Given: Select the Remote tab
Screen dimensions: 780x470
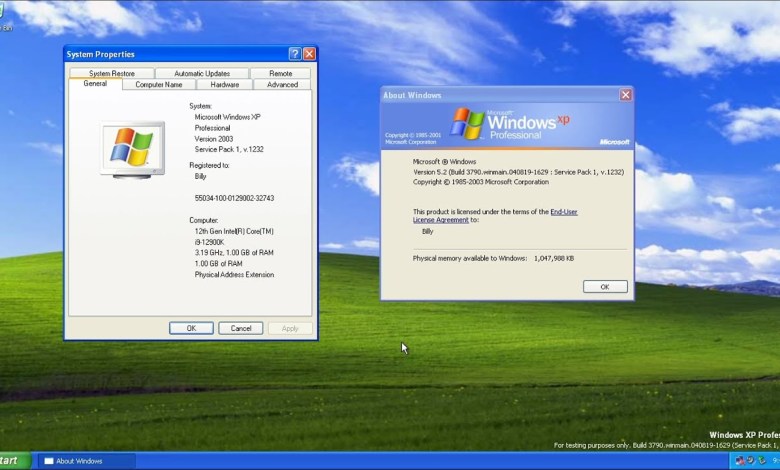Looking at the screenshot, I should point(281,73).
